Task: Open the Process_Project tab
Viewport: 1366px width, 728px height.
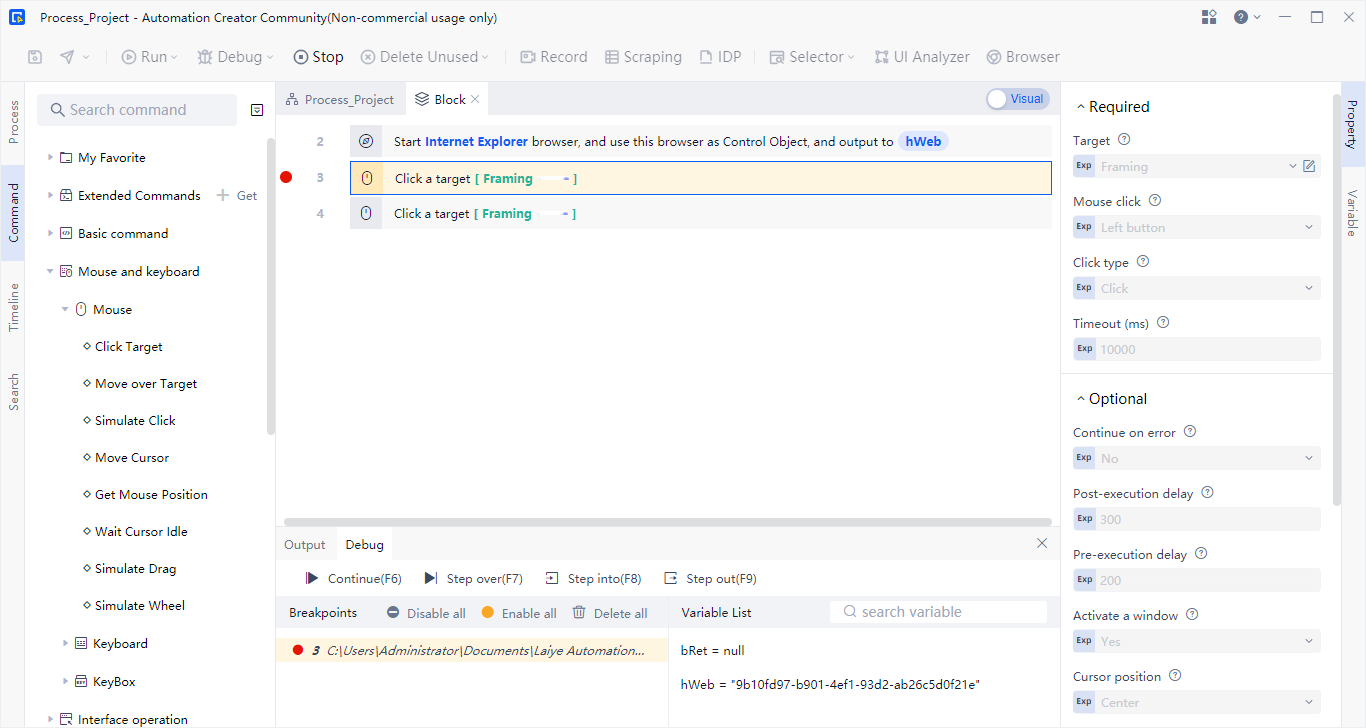Action: point(340,99)
